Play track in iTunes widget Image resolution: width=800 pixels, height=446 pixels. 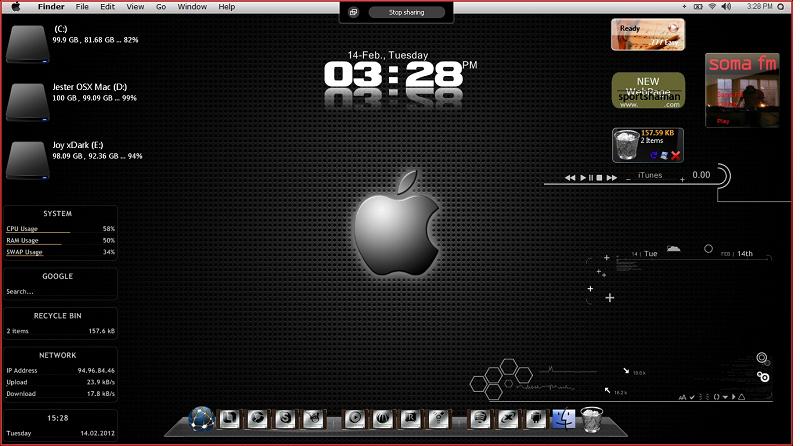pos(583,178)
